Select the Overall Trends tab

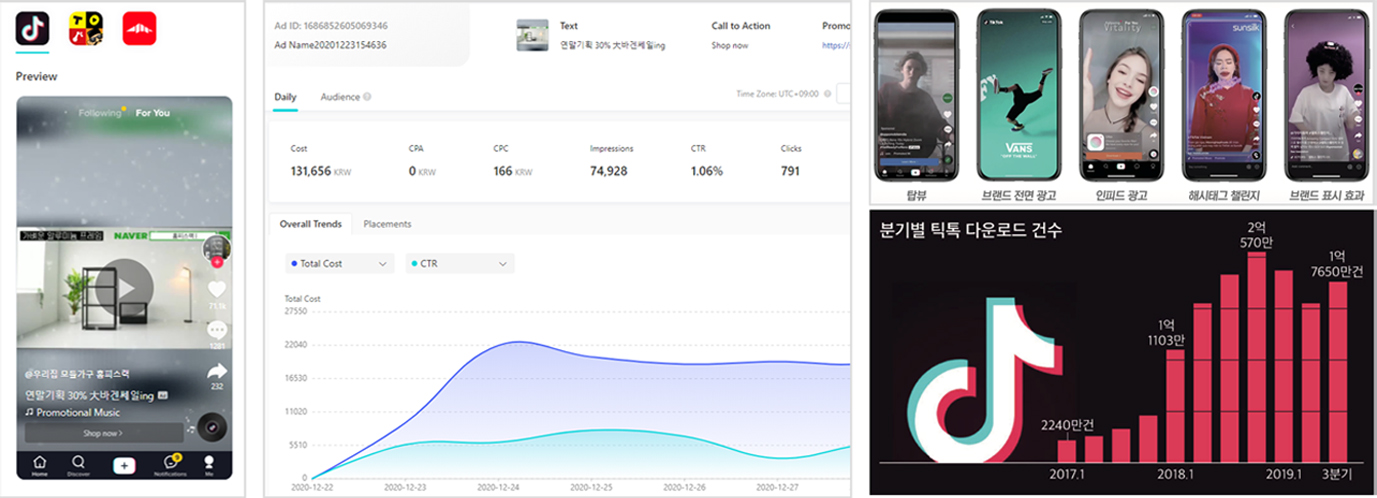click(x=311, y=224)
